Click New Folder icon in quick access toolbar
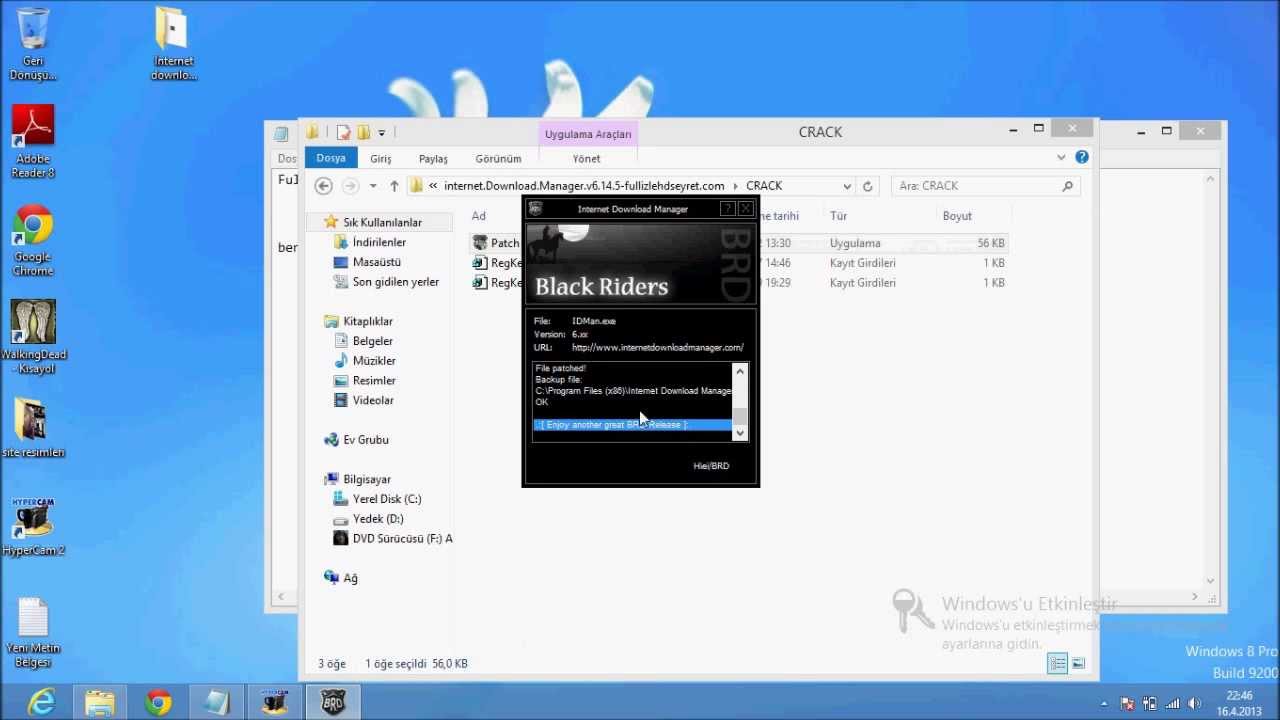The image size is (1280, 720). [364, 132]
